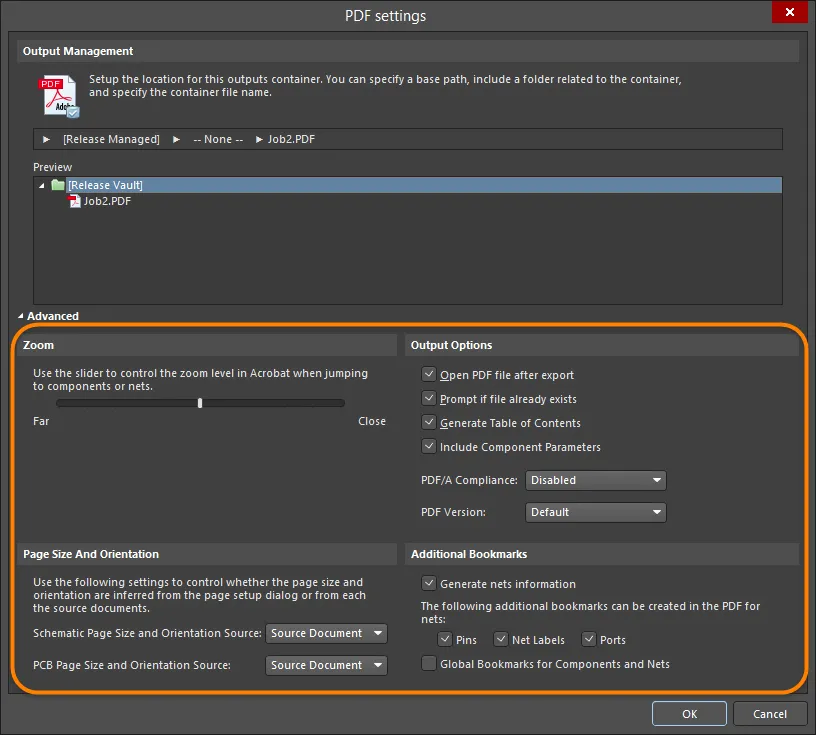Confirm settings with the OK button

click(x=689, y=714)
